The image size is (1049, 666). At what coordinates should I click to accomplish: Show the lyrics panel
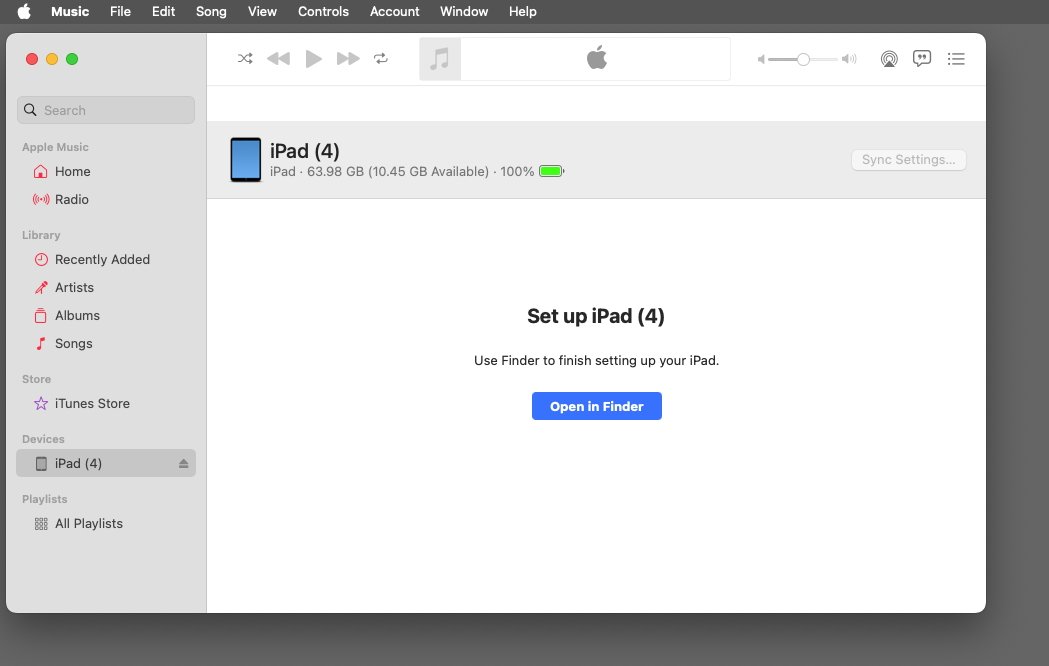pyautogui.click(x=922, y=59)
